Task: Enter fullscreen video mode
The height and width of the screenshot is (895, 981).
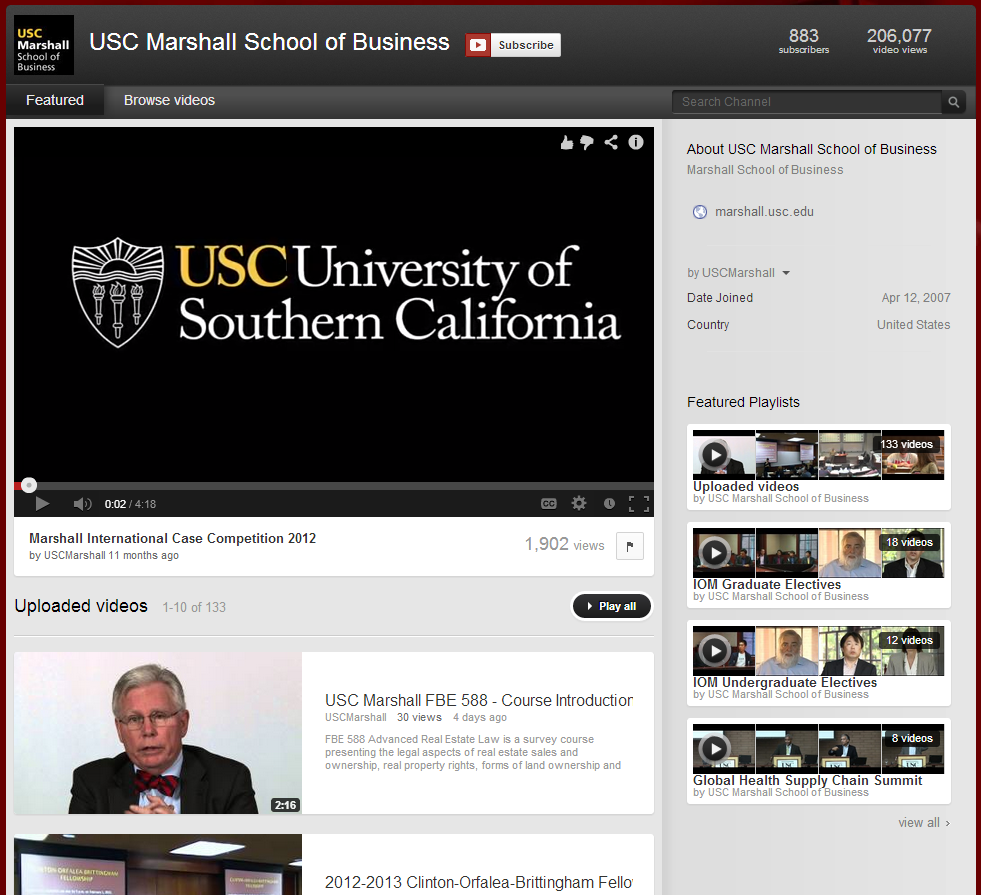Action: pyautogui.click(x=638, y=504)
